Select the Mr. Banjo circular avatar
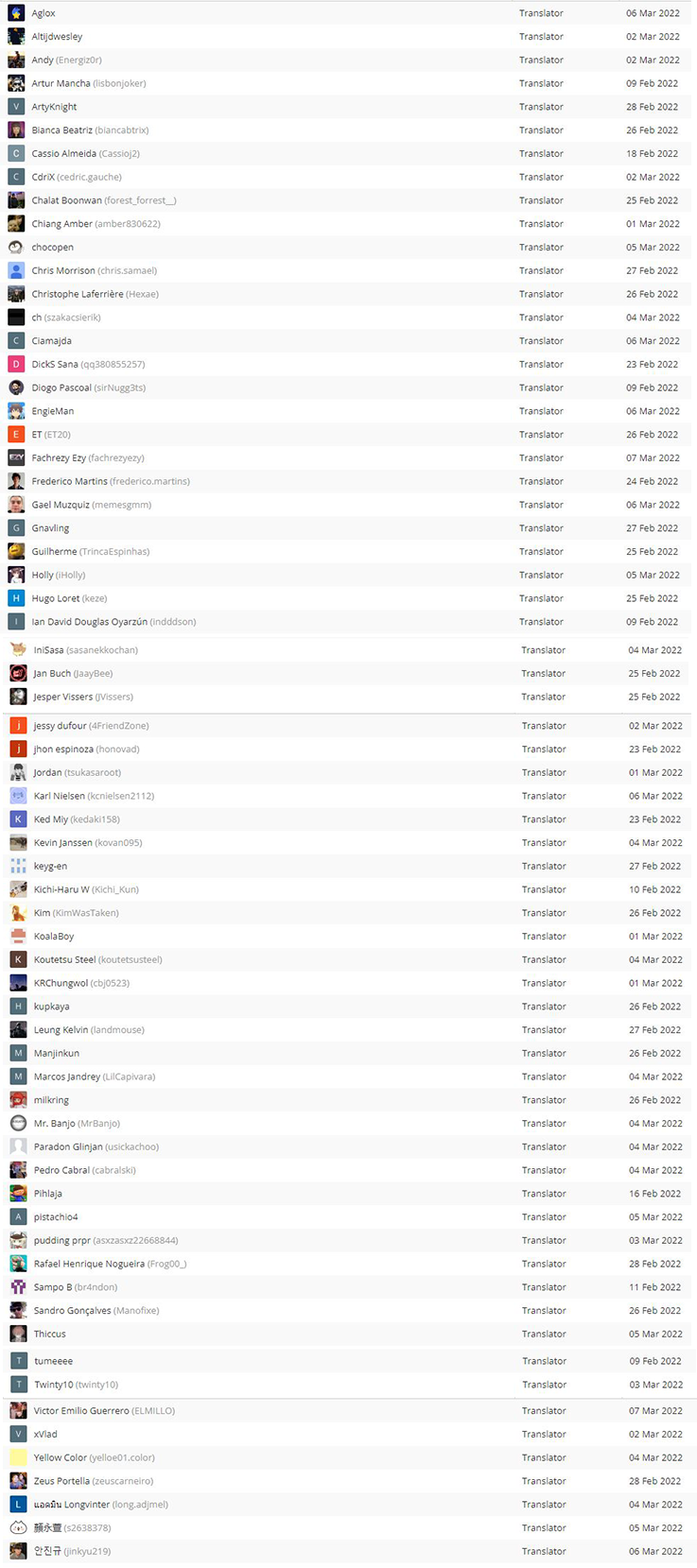 point(18,1124)
